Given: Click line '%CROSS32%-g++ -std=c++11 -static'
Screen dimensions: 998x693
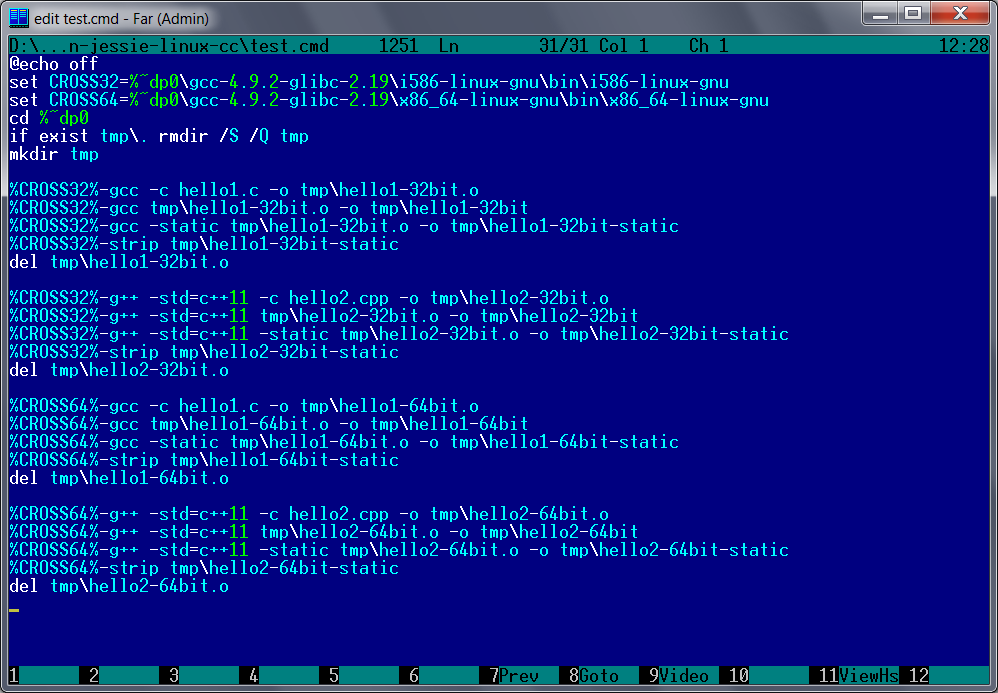Looking at the screenshot, I should (399, 334).
